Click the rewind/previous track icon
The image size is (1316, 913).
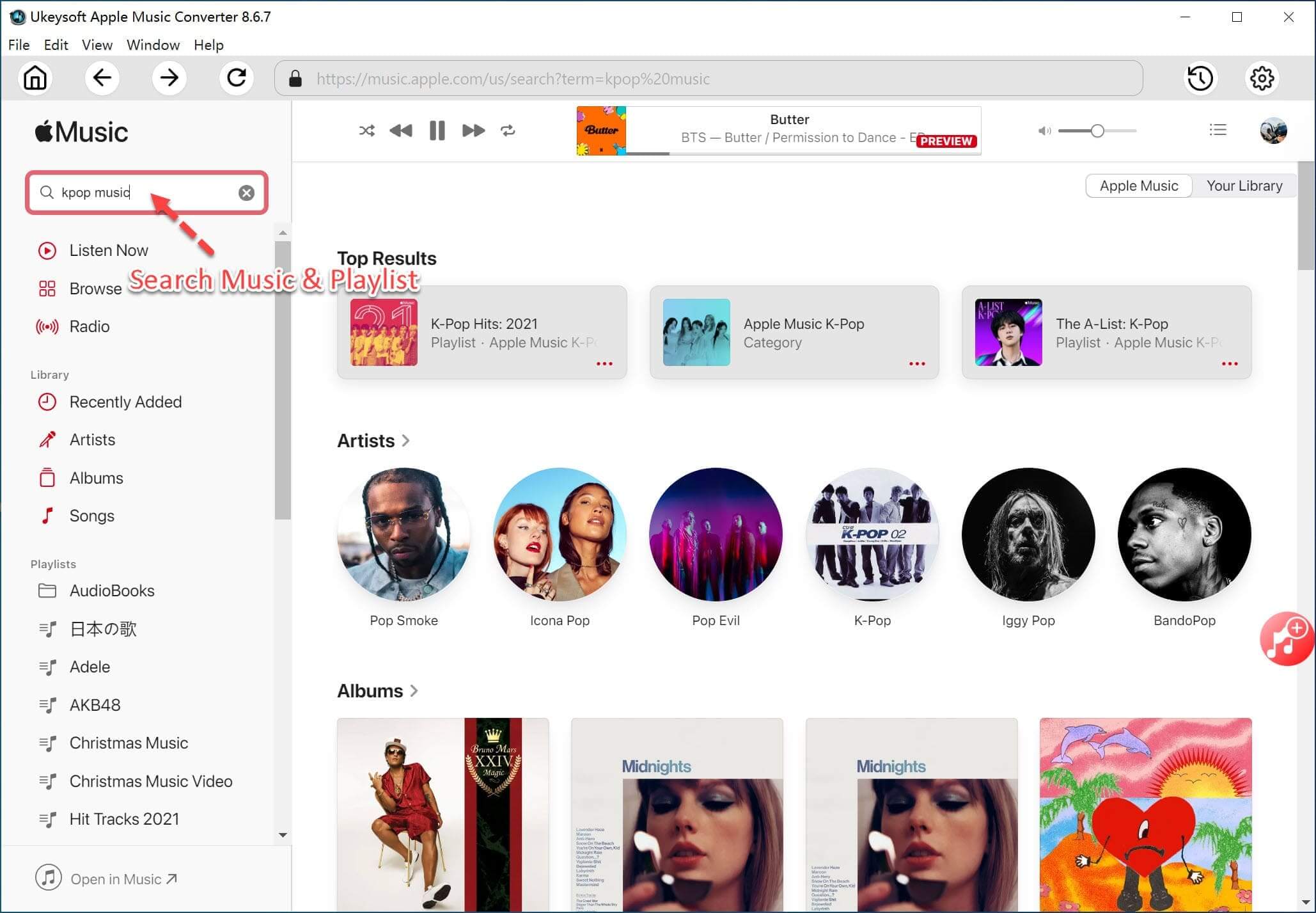(x=400, y=131)
